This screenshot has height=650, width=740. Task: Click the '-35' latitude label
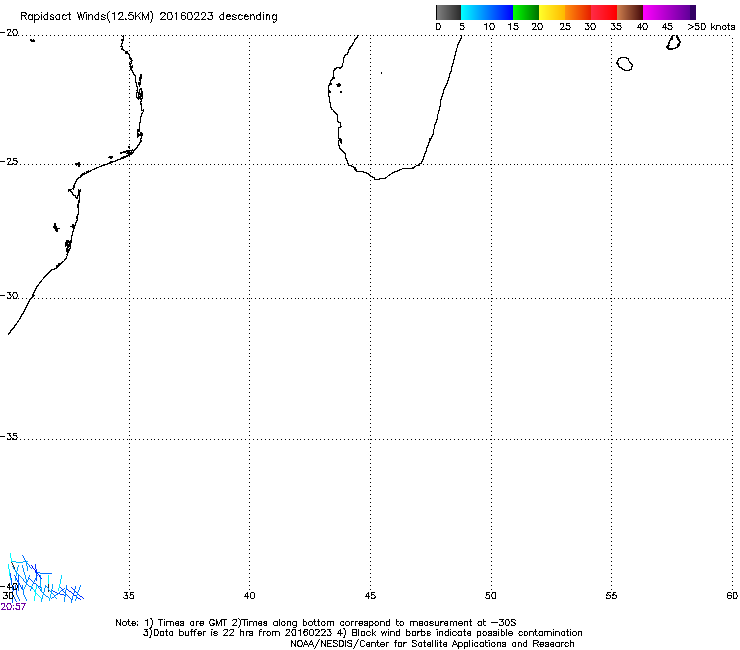coord(9,437)
